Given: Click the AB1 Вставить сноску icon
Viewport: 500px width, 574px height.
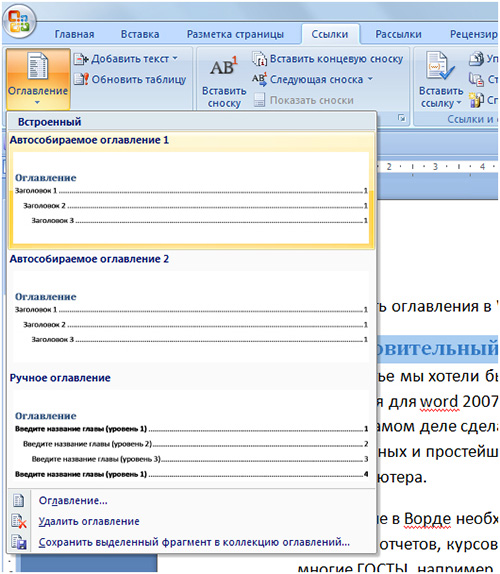Looking at the screenshot, I should point(223,67).
